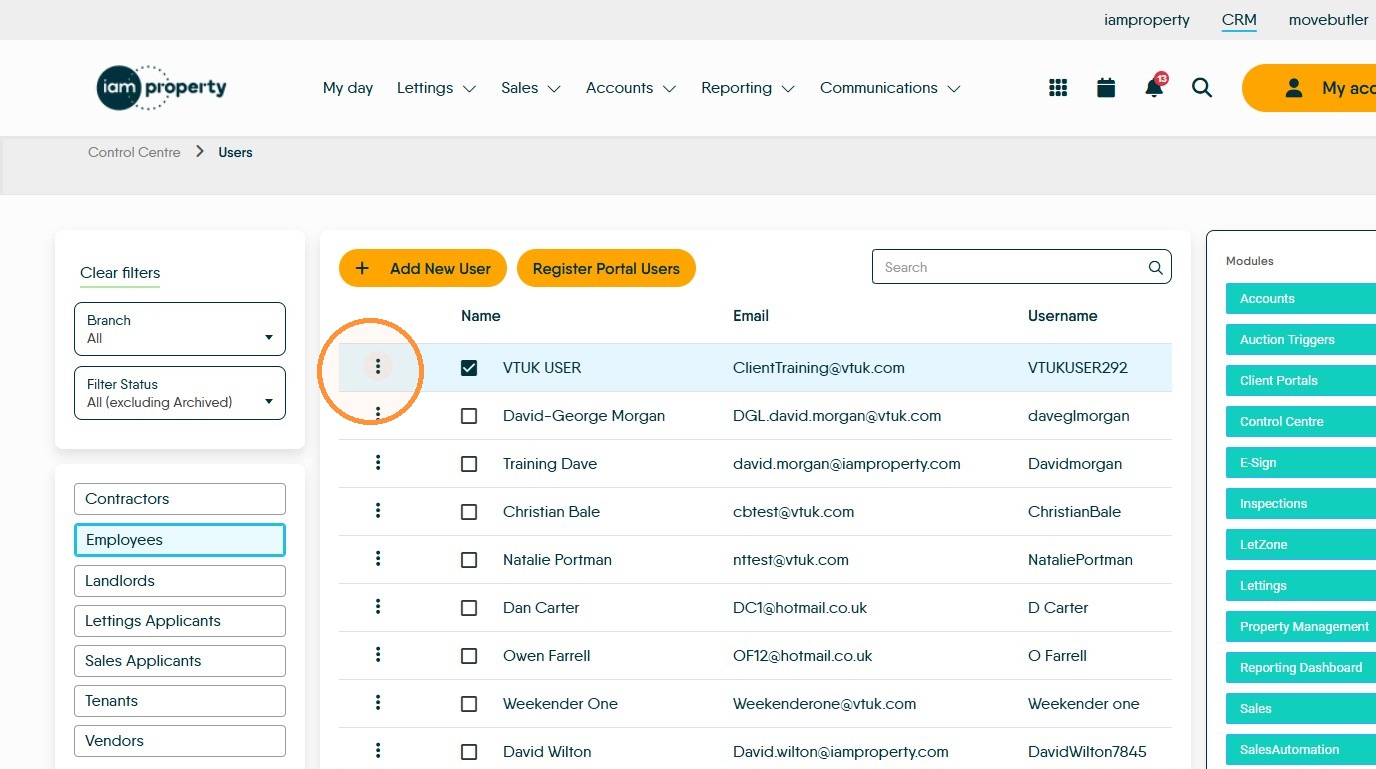Click the iamproperty logo
This screenshot has width=1376, height=769.
pyautogui.click(x=162, y=88)
